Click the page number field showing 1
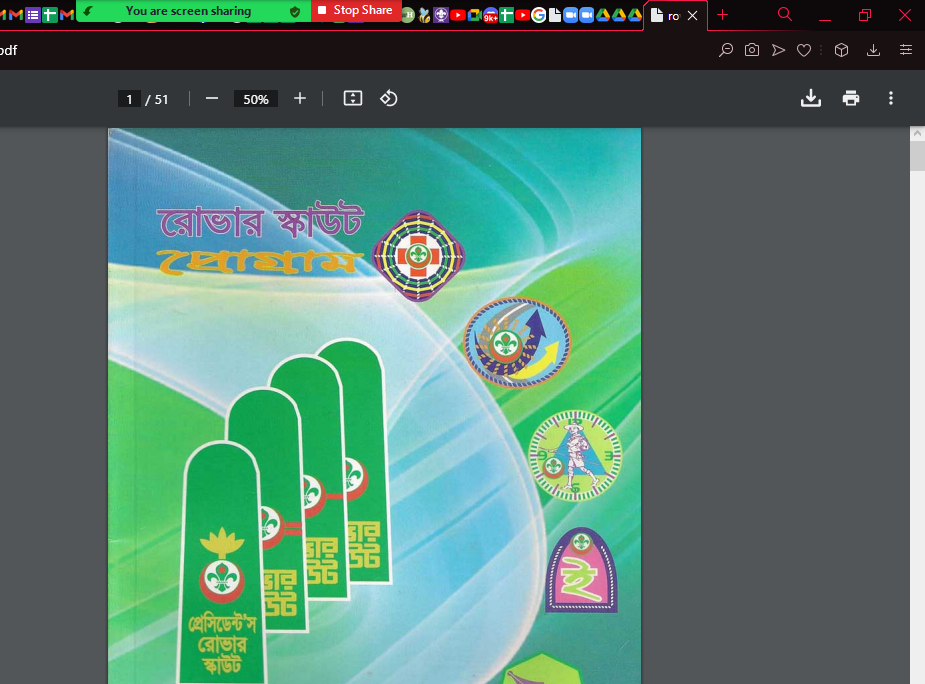This screenshot has height=684, width=925. (129, 99)
